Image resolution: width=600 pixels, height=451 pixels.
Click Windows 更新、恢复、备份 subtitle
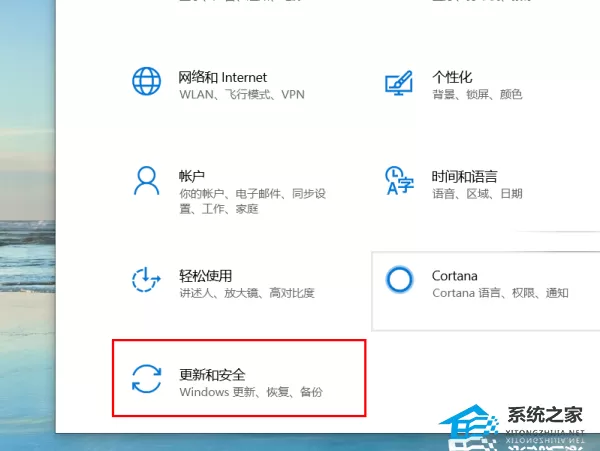pos(251,392)
